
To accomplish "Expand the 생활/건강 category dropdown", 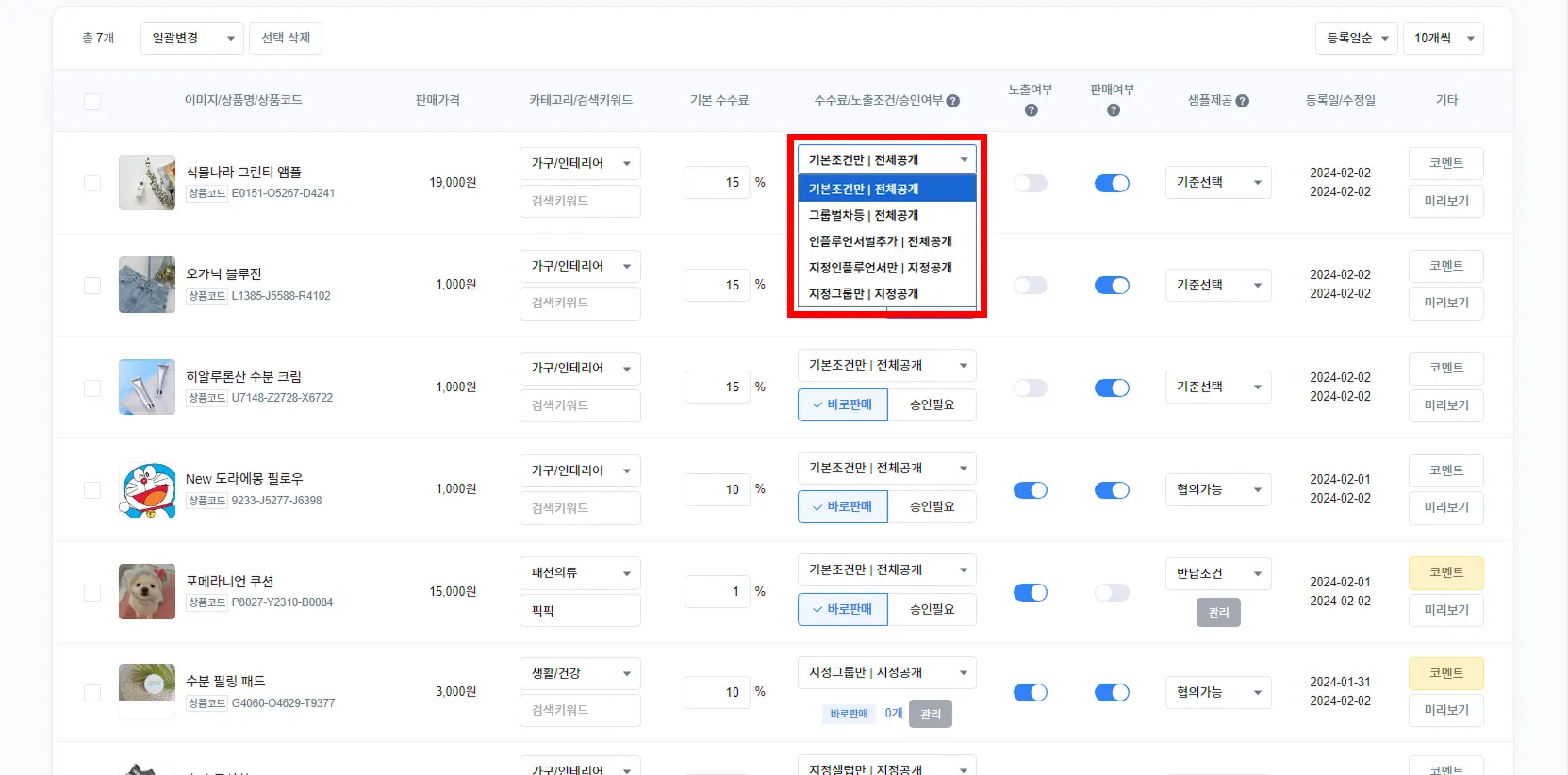I will 580,673.
